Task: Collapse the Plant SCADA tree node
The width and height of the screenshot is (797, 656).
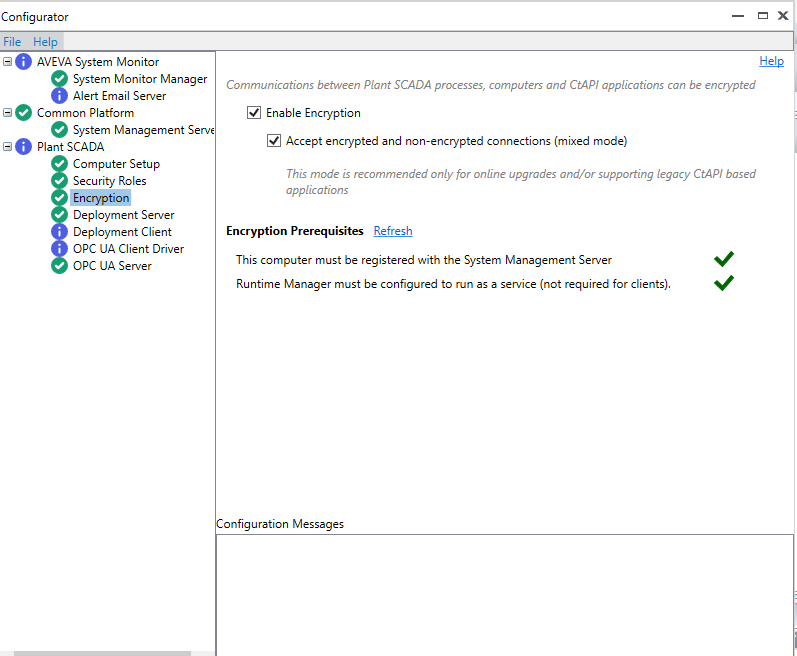Action: coord(8,147)
